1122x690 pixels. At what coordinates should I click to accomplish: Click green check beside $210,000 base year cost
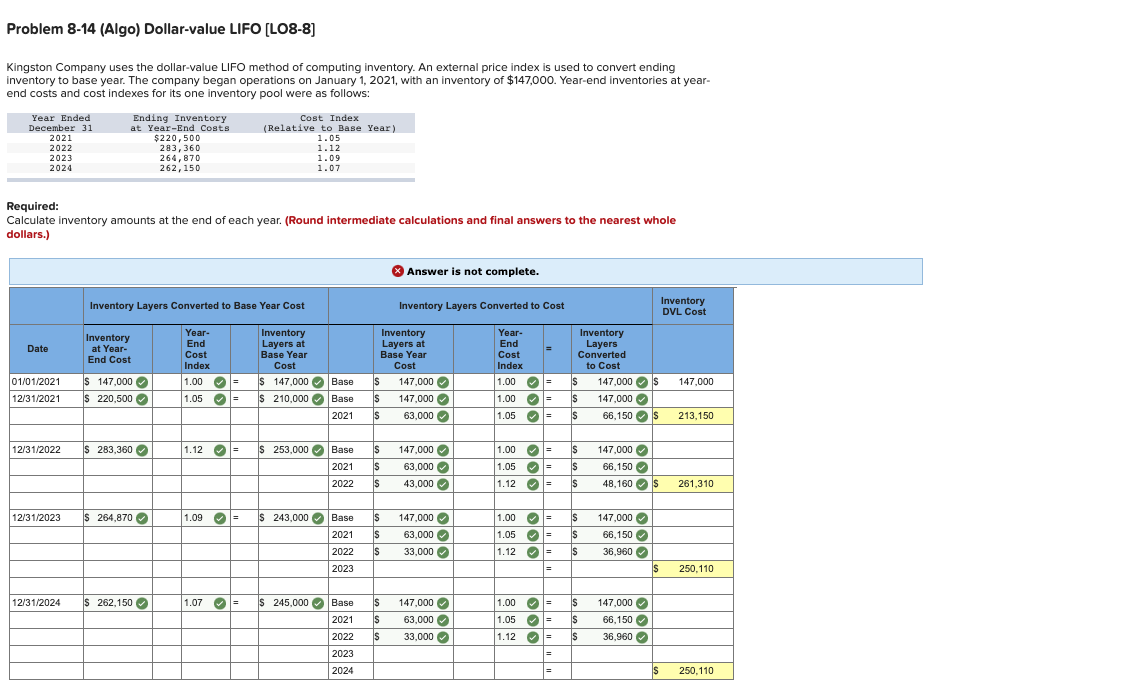click(x=318, y=399)
